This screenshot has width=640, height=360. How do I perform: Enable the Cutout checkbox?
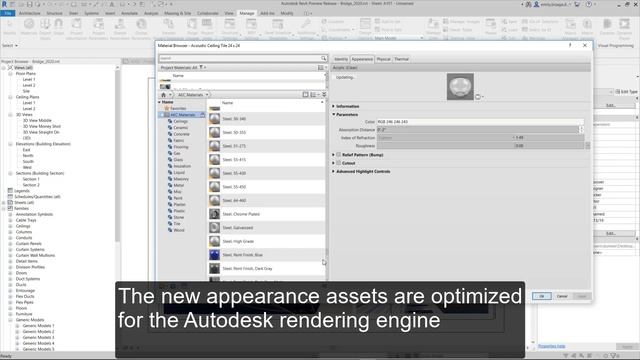click(x=338, y=163)
